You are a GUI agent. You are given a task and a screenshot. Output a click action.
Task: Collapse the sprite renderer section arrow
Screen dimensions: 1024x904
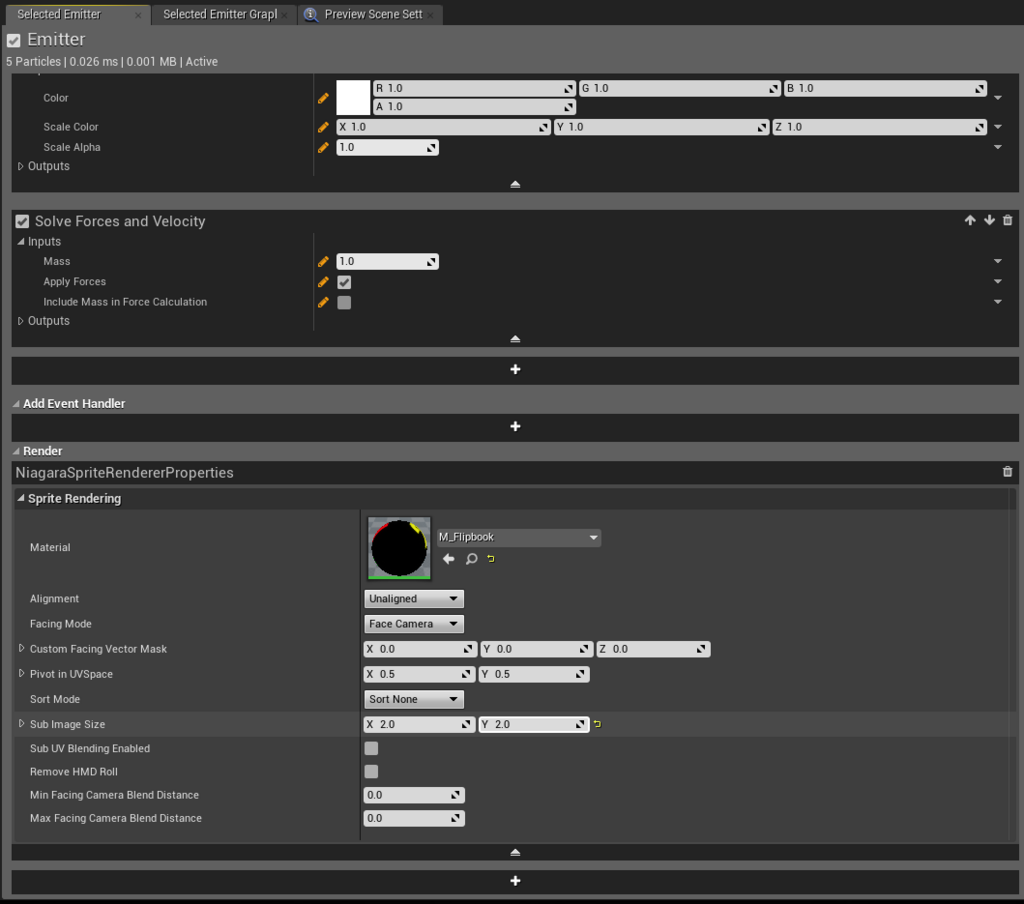515,852
